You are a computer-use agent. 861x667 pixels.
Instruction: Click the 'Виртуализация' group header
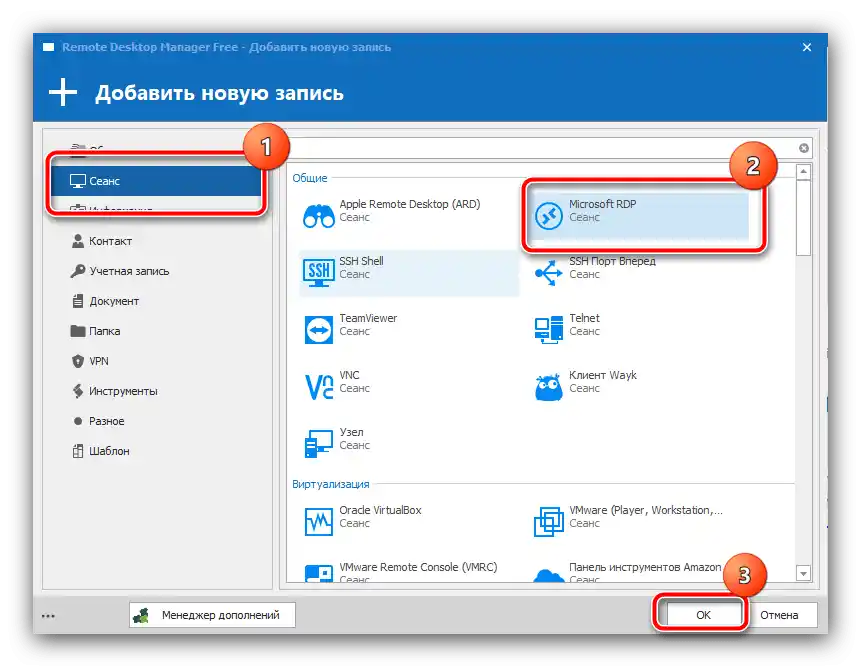(331, 484)
